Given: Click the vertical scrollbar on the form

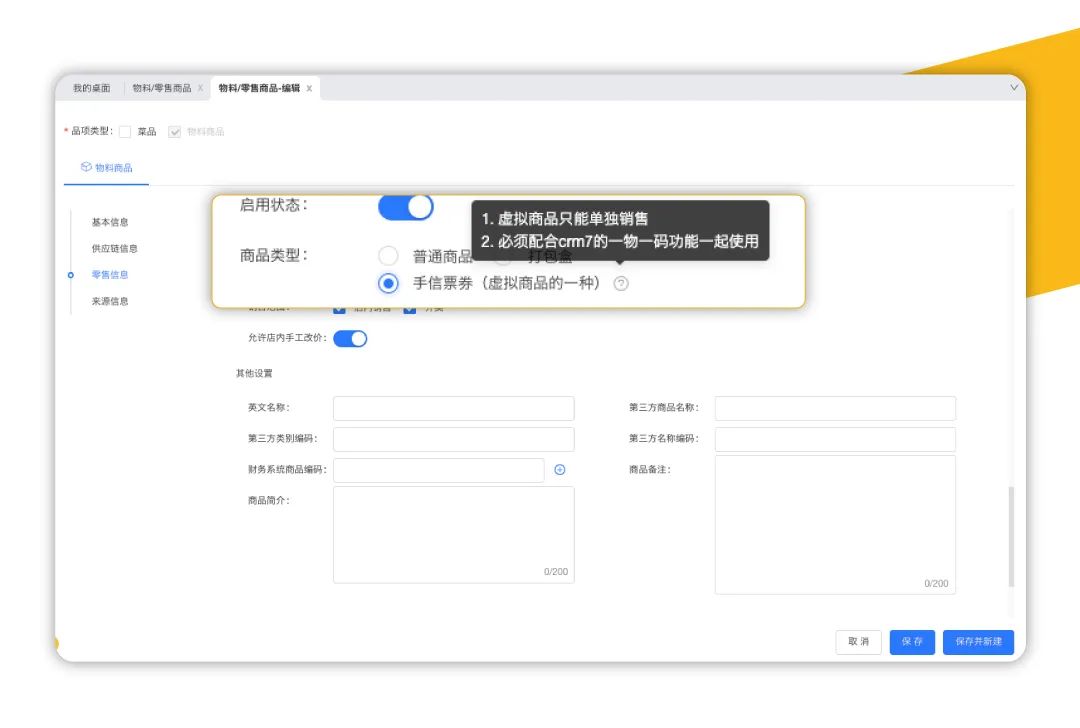Looking at the screenshot, I should point(1011,537).
